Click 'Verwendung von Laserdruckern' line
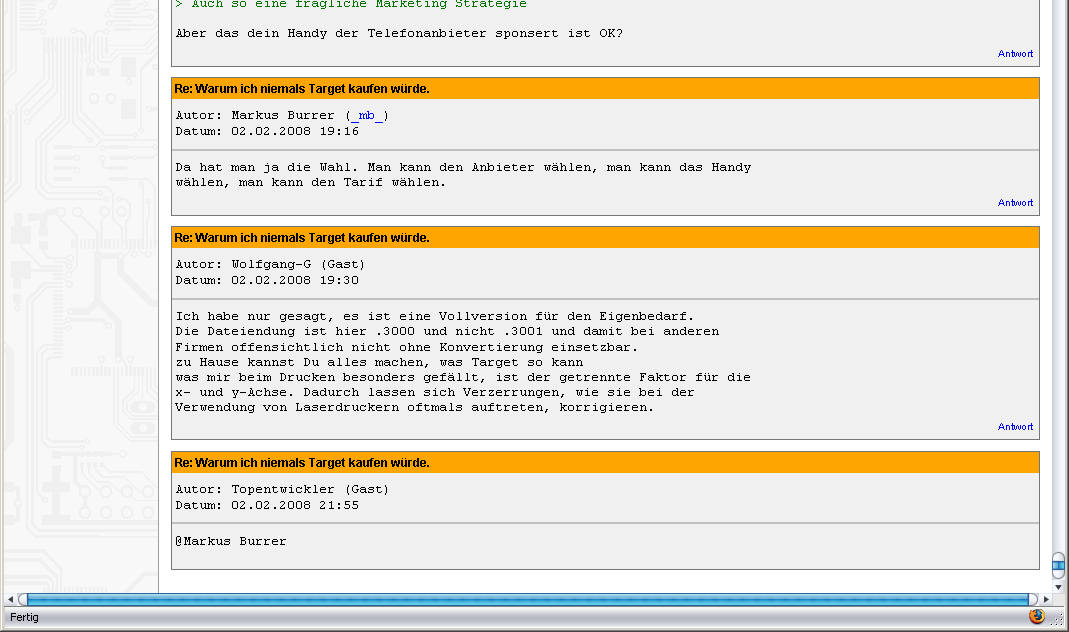 [x=415, y=408]
